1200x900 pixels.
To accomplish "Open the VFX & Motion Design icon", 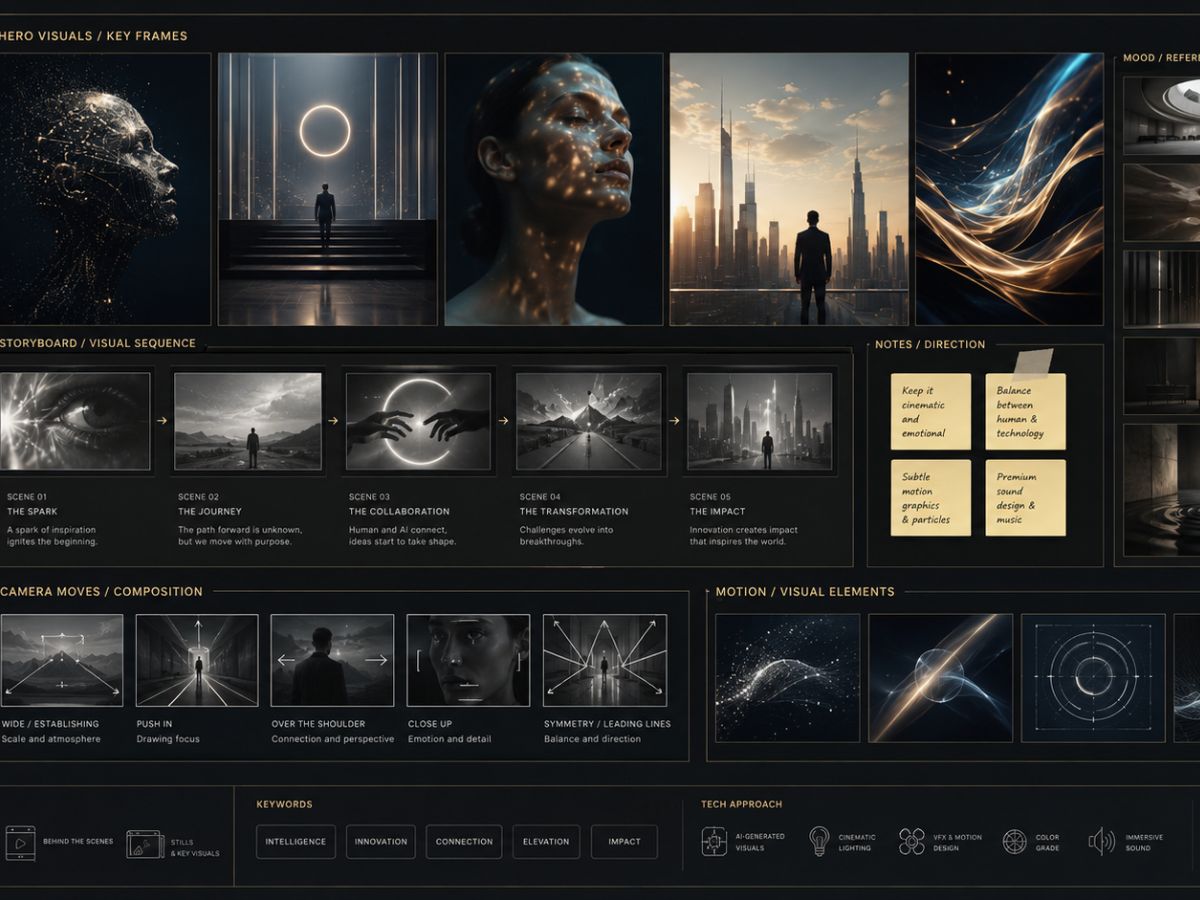I will (911, 841).
